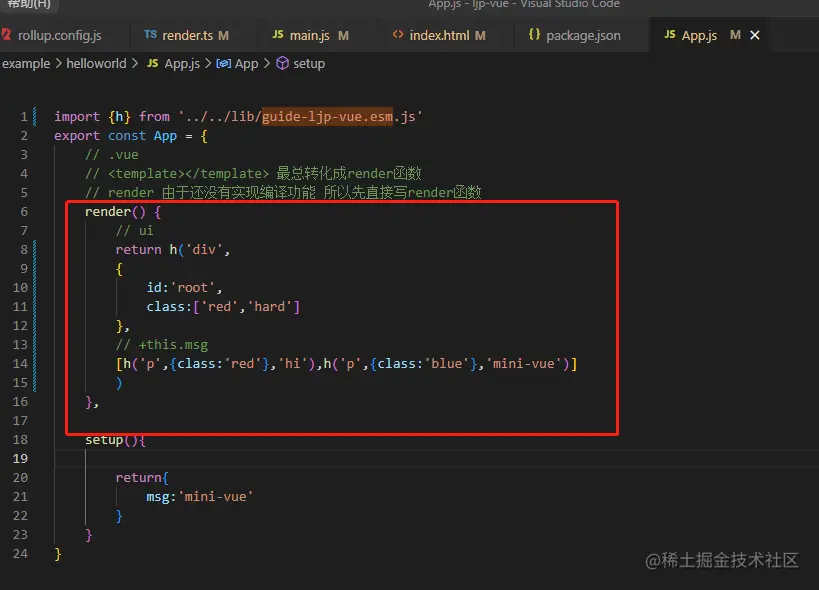This screenshot has height=590, width=819.
Task: Click the cube icon beside setup breadcrumb
Action: [282, 63]
